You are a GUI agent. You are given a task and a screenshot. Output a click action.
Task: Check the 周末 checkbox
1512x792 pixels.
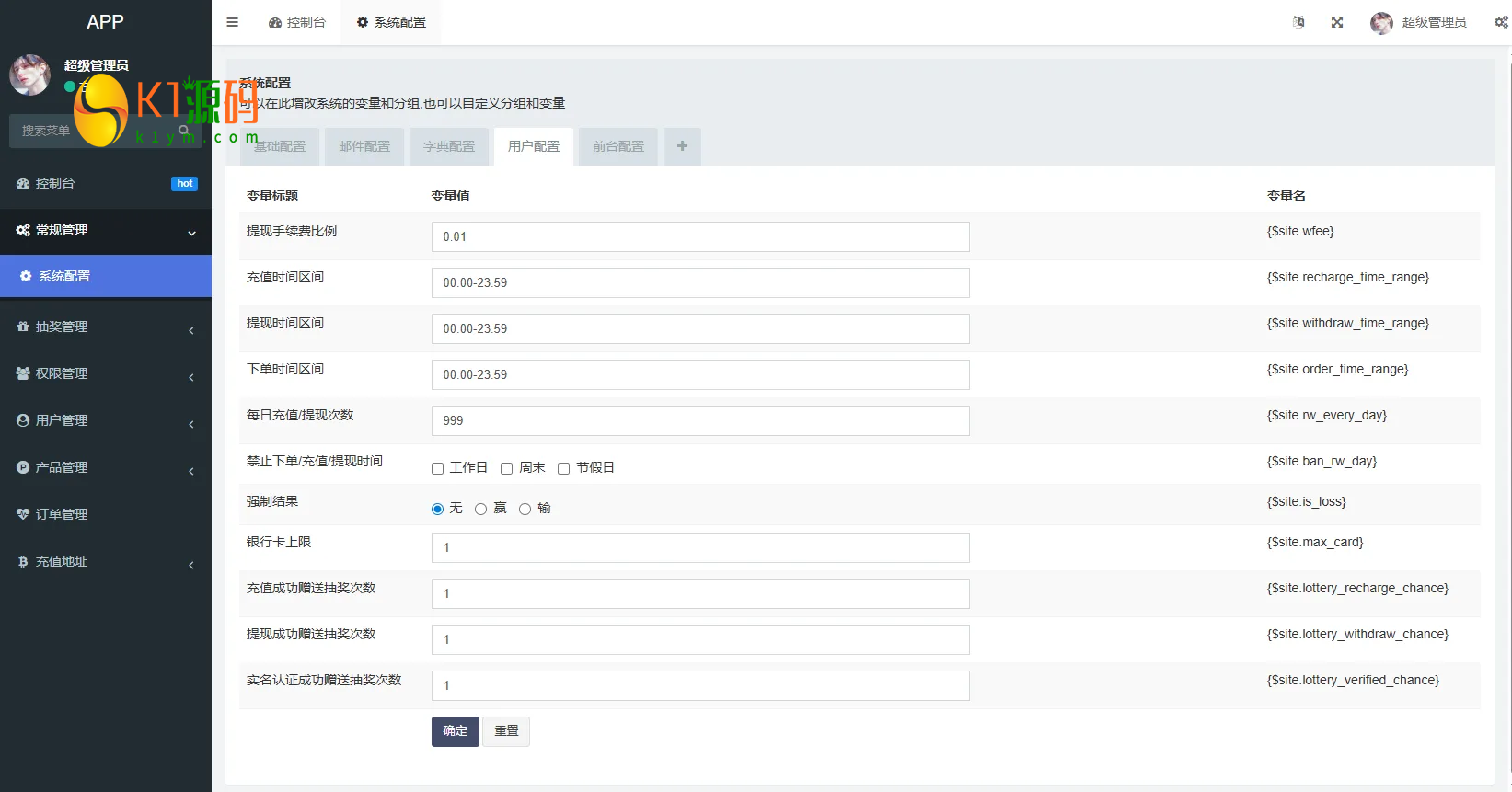(x=506, y=468)
